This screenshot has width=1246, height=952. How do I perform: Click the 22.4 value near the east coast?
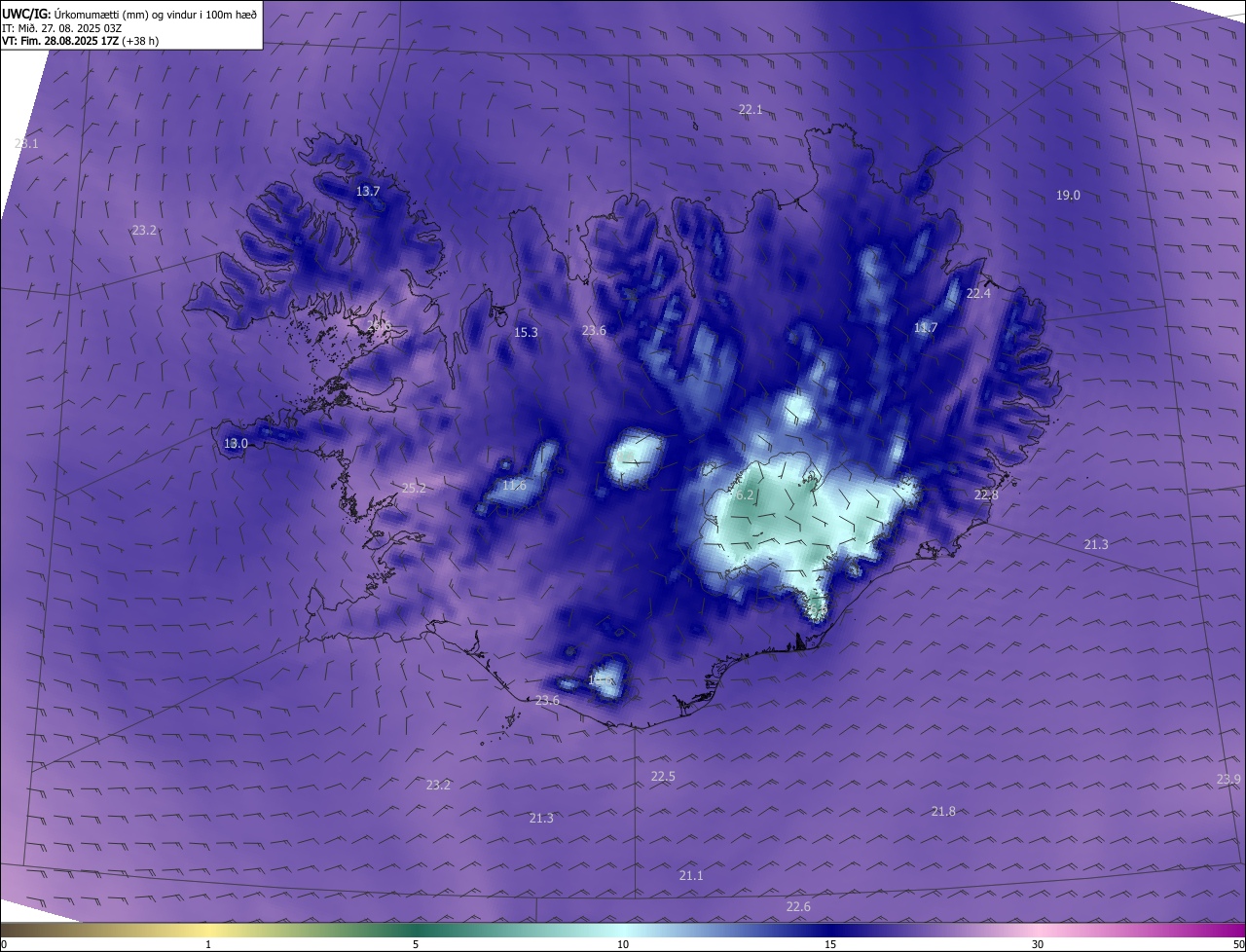978,294
